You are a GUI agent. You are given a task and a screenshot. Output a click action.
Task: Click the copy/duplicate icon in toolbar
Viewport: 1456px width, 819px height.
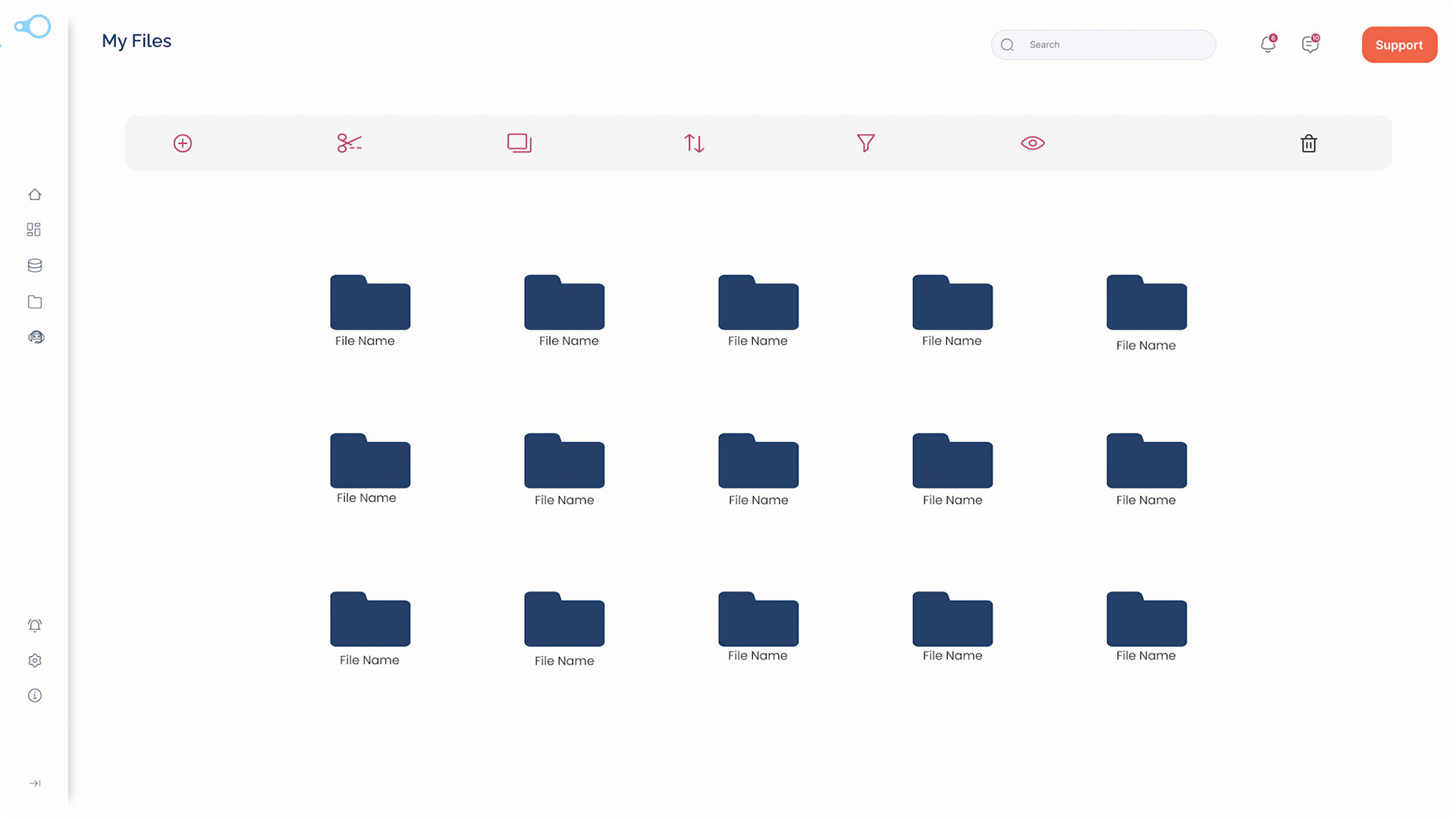pos(519,143)
